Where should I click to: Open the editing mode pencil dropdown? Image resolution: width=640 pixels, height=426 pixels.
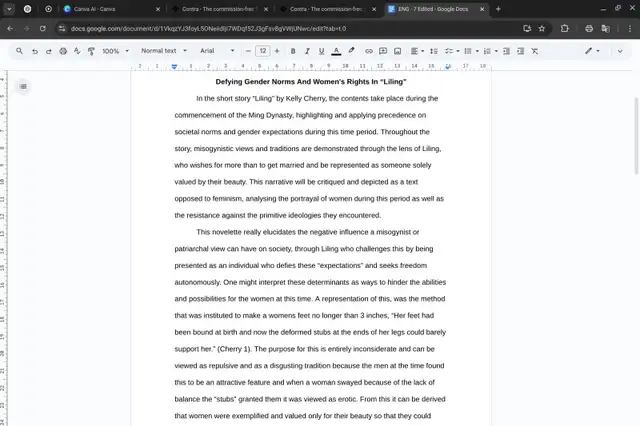pyautogui.click(x=592, y=51)
